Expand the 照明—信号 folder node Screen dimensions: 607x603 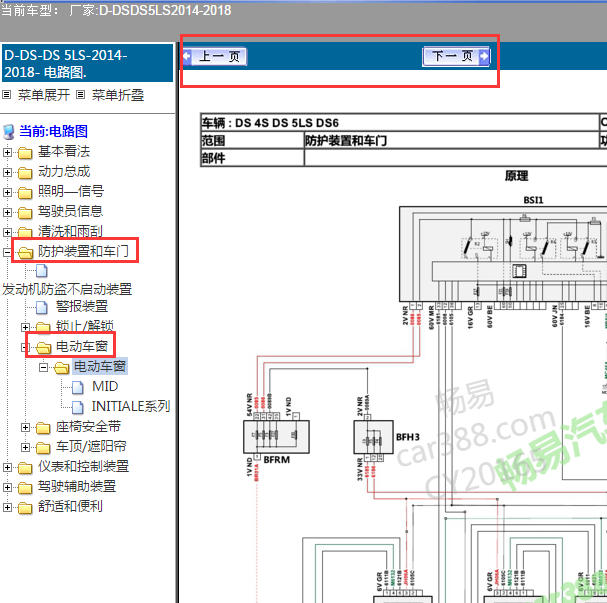pyautogui.click(x=7, y=192)
